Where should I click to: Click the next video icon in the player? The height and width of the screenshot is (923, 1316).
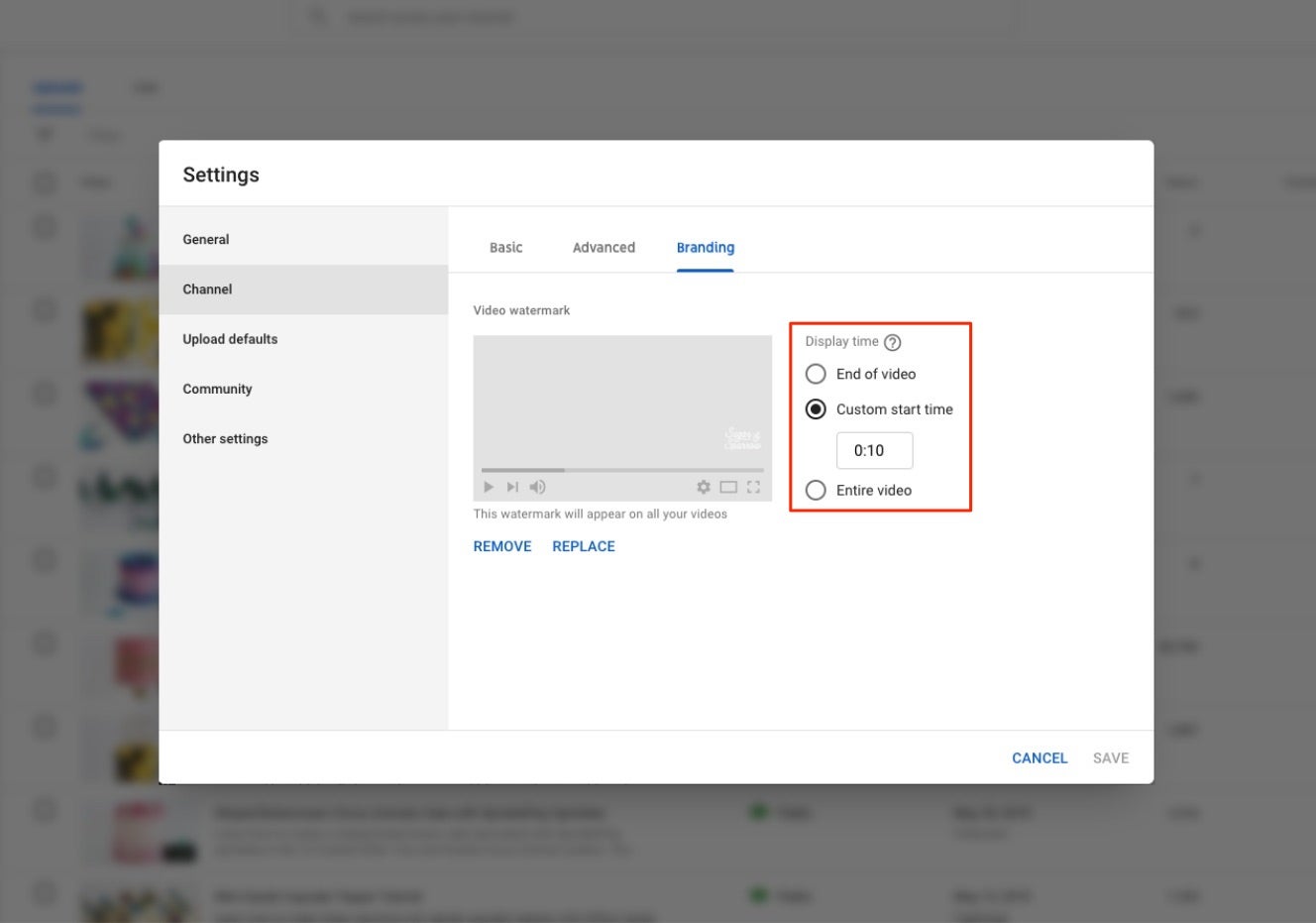coord(512,487)
